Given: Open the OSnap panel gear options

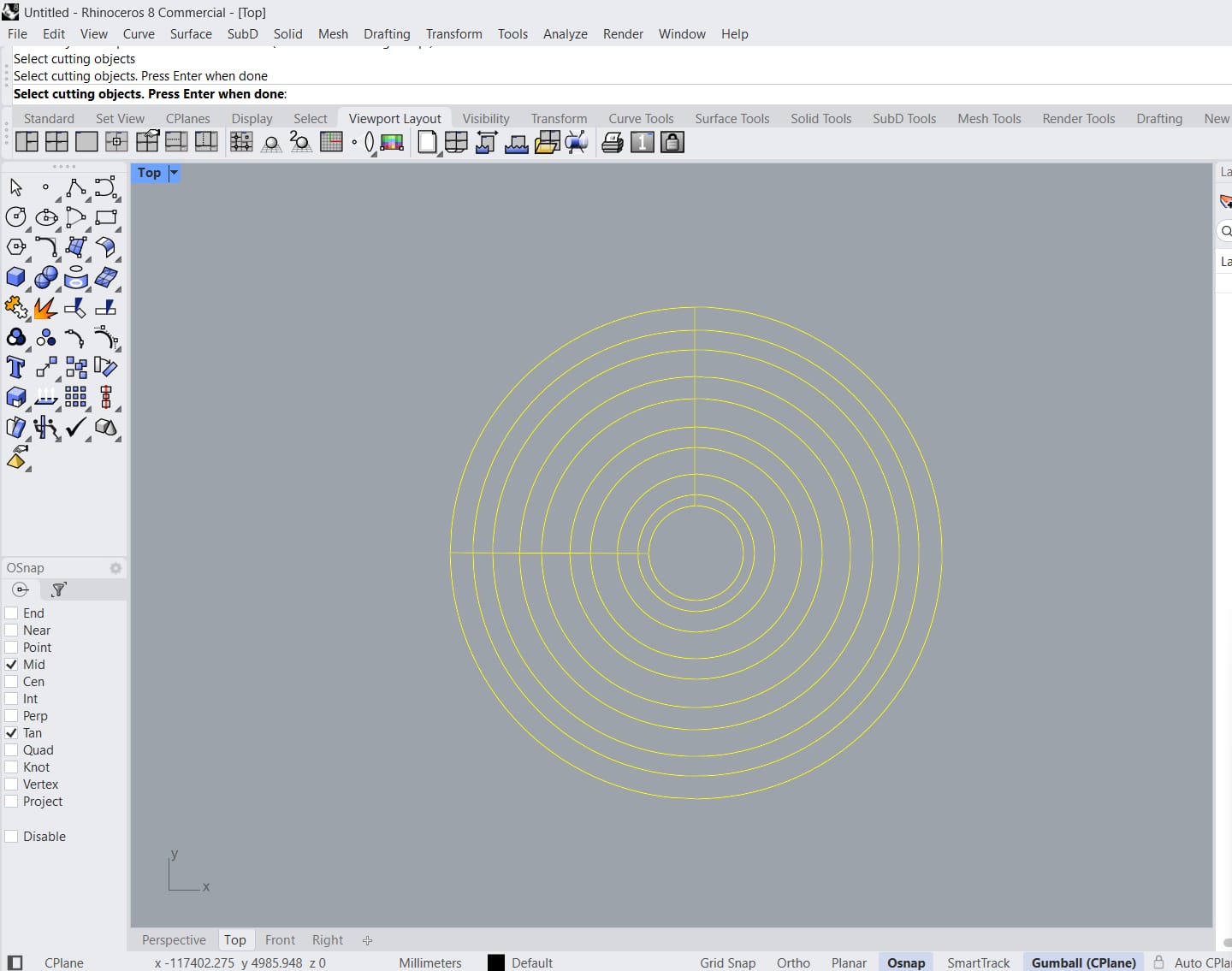Looking at the screenshot, I should coord(115,568).
